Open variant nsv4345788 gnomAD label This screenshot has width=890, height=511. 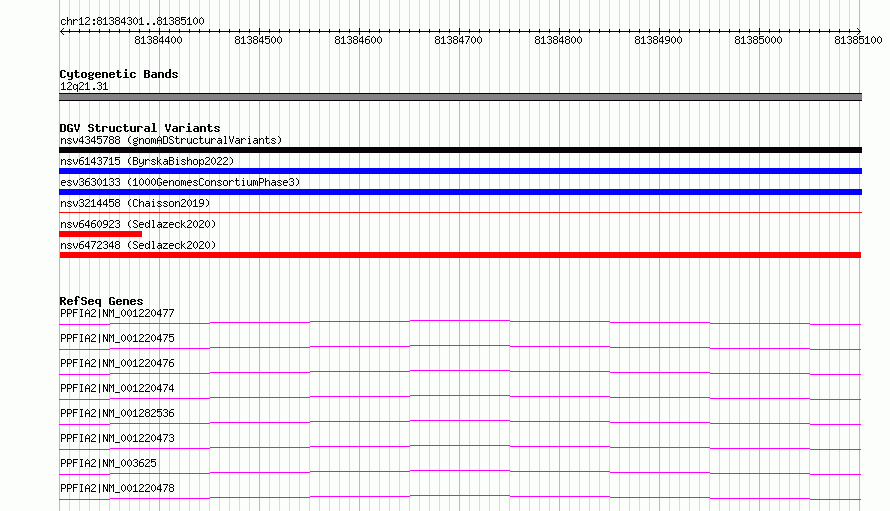(x=171, y=140)
